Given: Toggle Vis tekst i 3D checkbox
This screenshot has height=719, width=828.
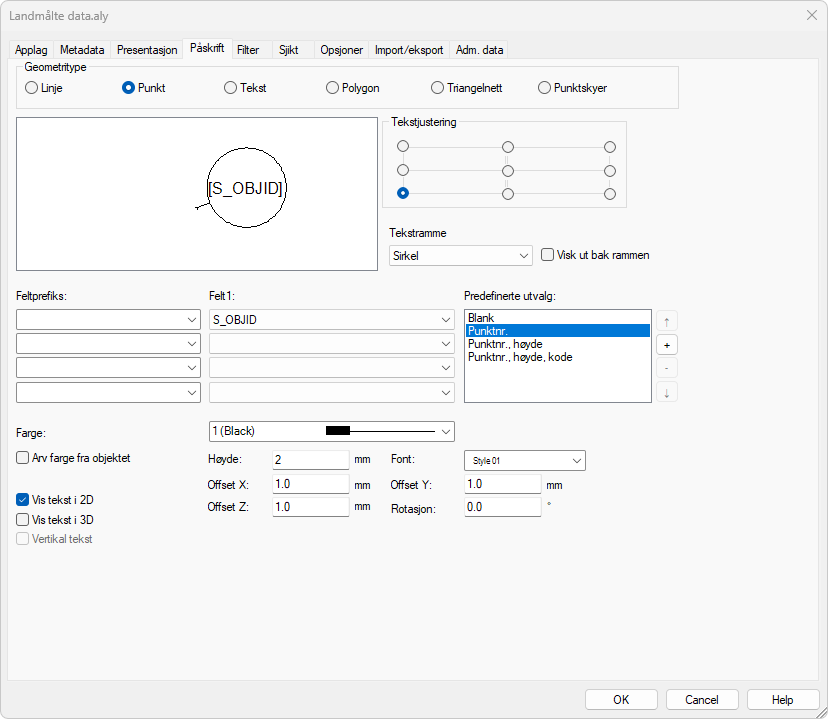Looking at the screenshot, I should (x=23, y=520).
